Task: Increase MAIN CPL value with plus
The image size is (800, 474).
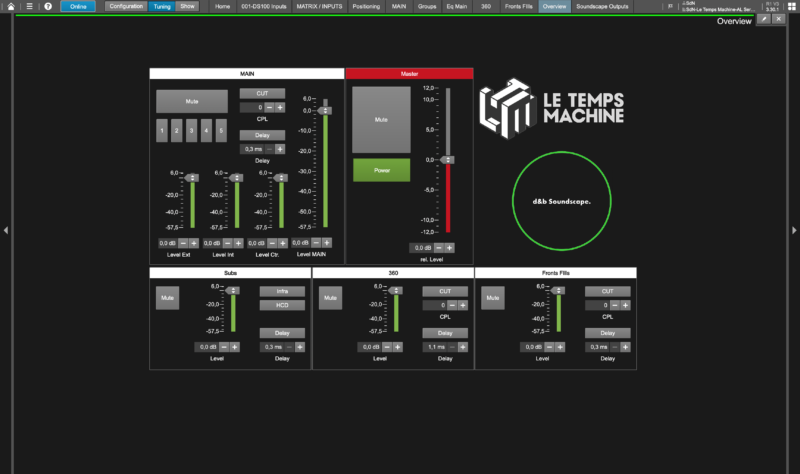Action: point(280,107)
